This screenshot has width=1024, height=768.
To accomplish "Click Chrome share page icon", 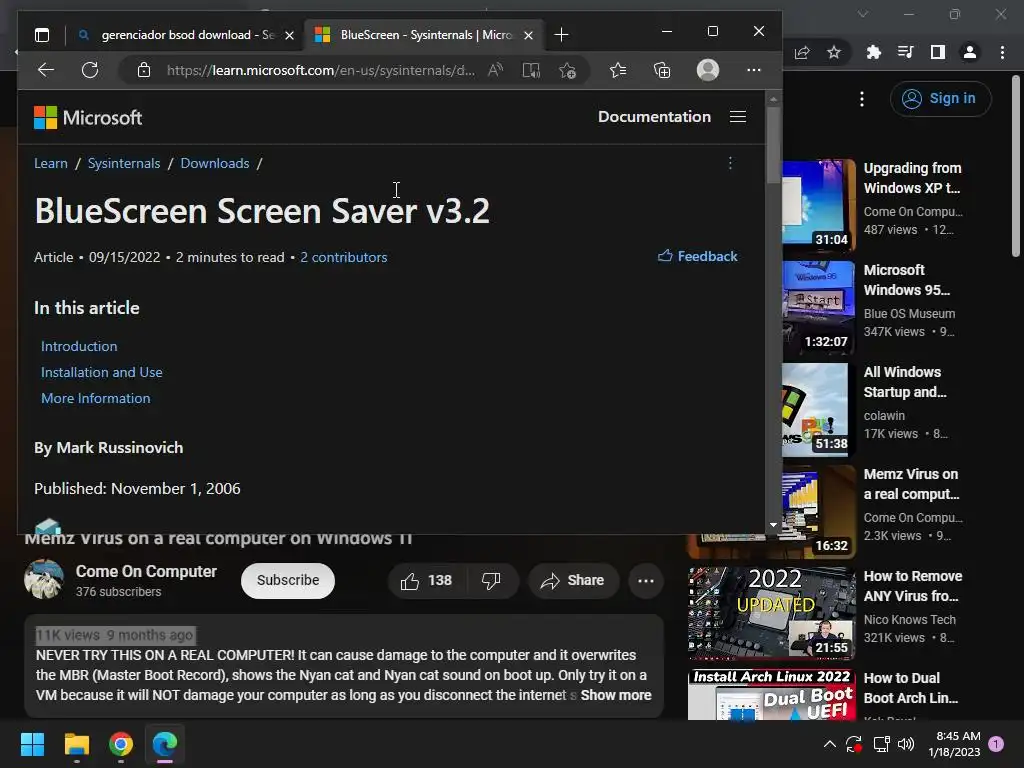I will pyautogui.click(x=802, y=52).
